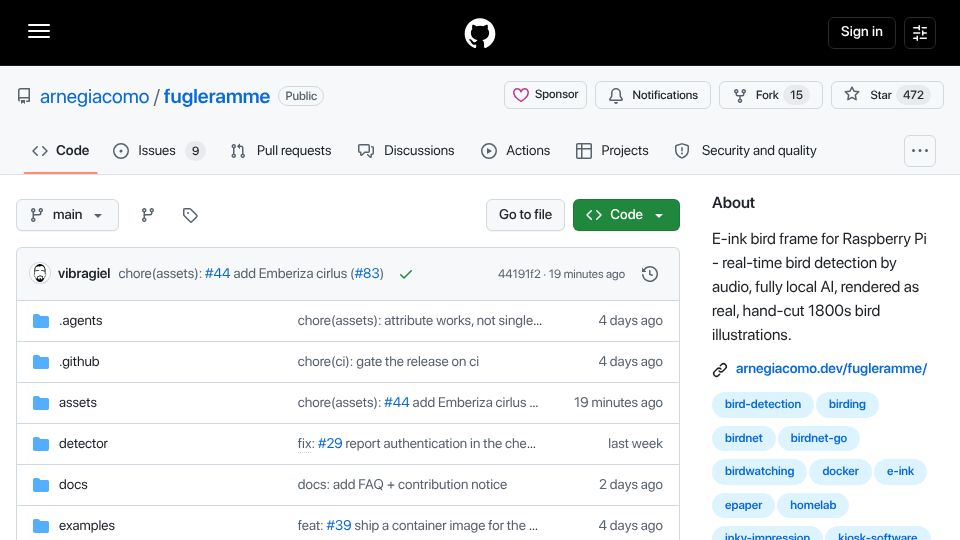Screen dimensions: 960x540
Task: Open the Notifications button
Action: (x=653, y=95)
